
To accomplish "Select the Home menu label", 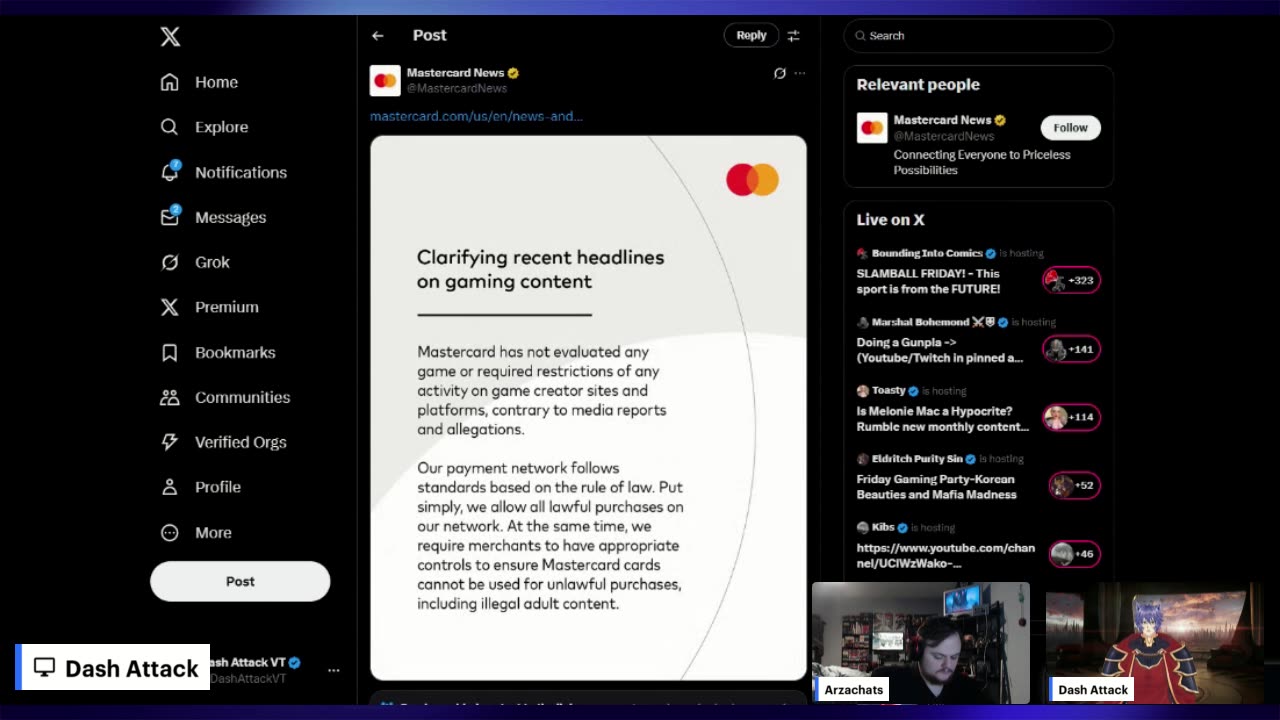I will tap(216, 82).
